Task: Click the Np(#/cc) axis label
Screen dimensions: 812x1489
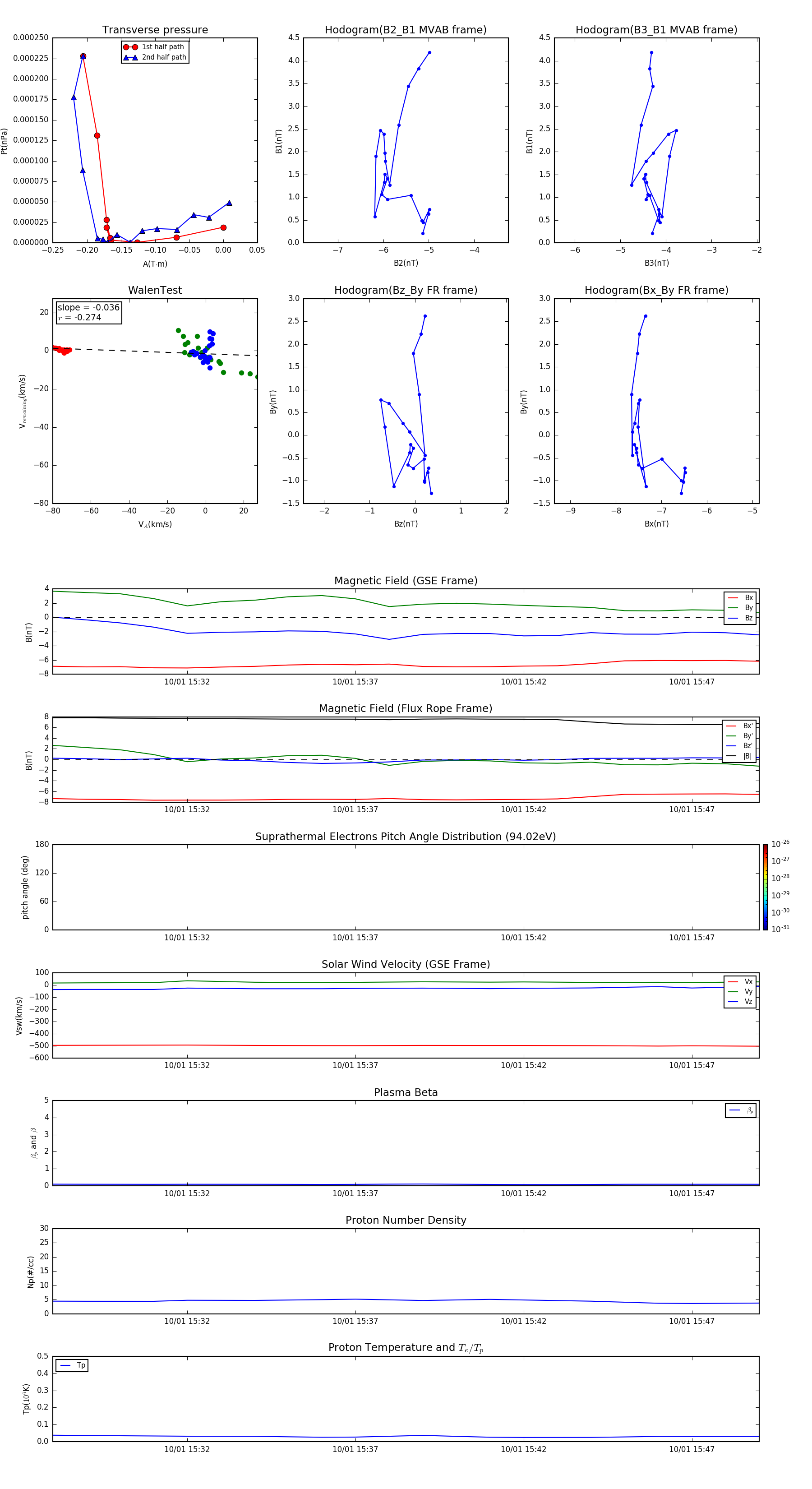Action: tap(31, 1272)
